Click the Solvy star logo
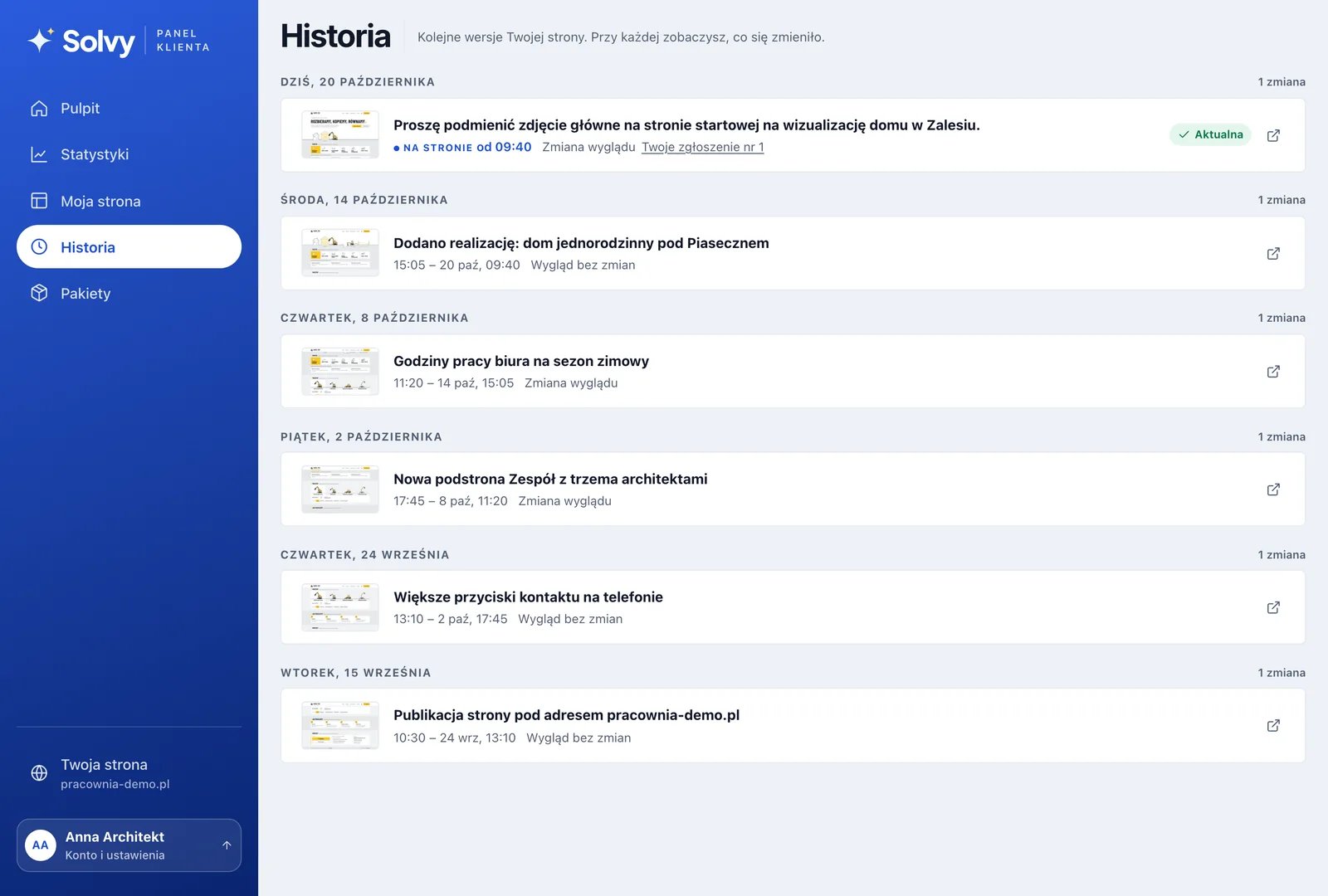Viewport: 1328px width, 896px height. [40, 40]
